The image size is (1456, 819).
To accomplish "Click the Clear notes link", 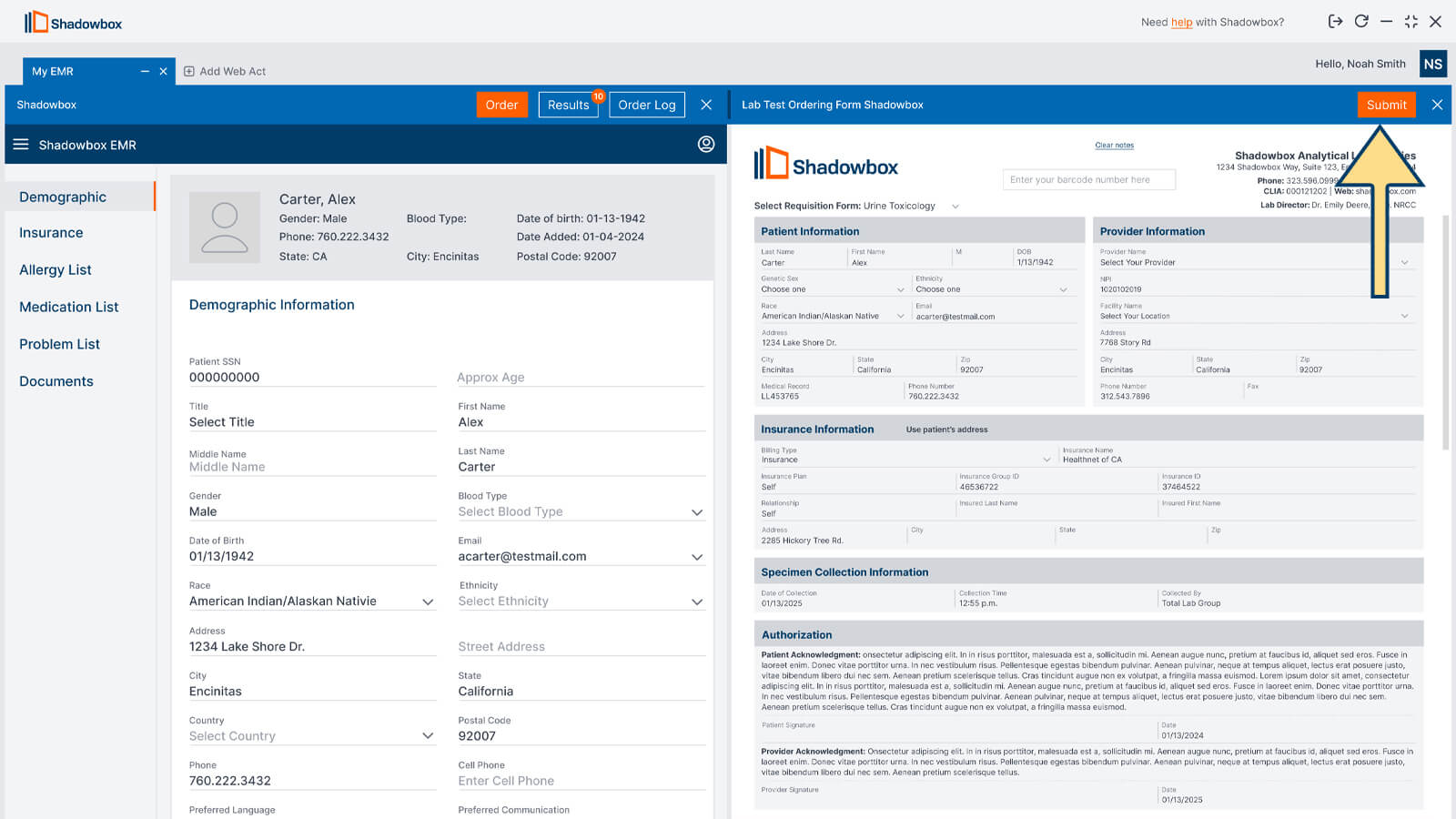I will 1114,146.
